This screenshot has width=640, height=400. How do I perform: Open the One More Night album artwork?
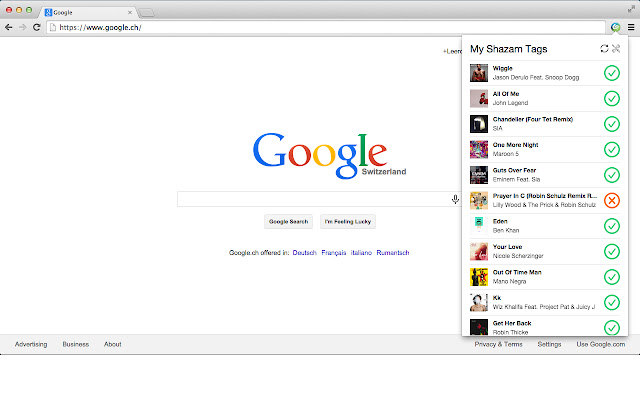[479, 149]
